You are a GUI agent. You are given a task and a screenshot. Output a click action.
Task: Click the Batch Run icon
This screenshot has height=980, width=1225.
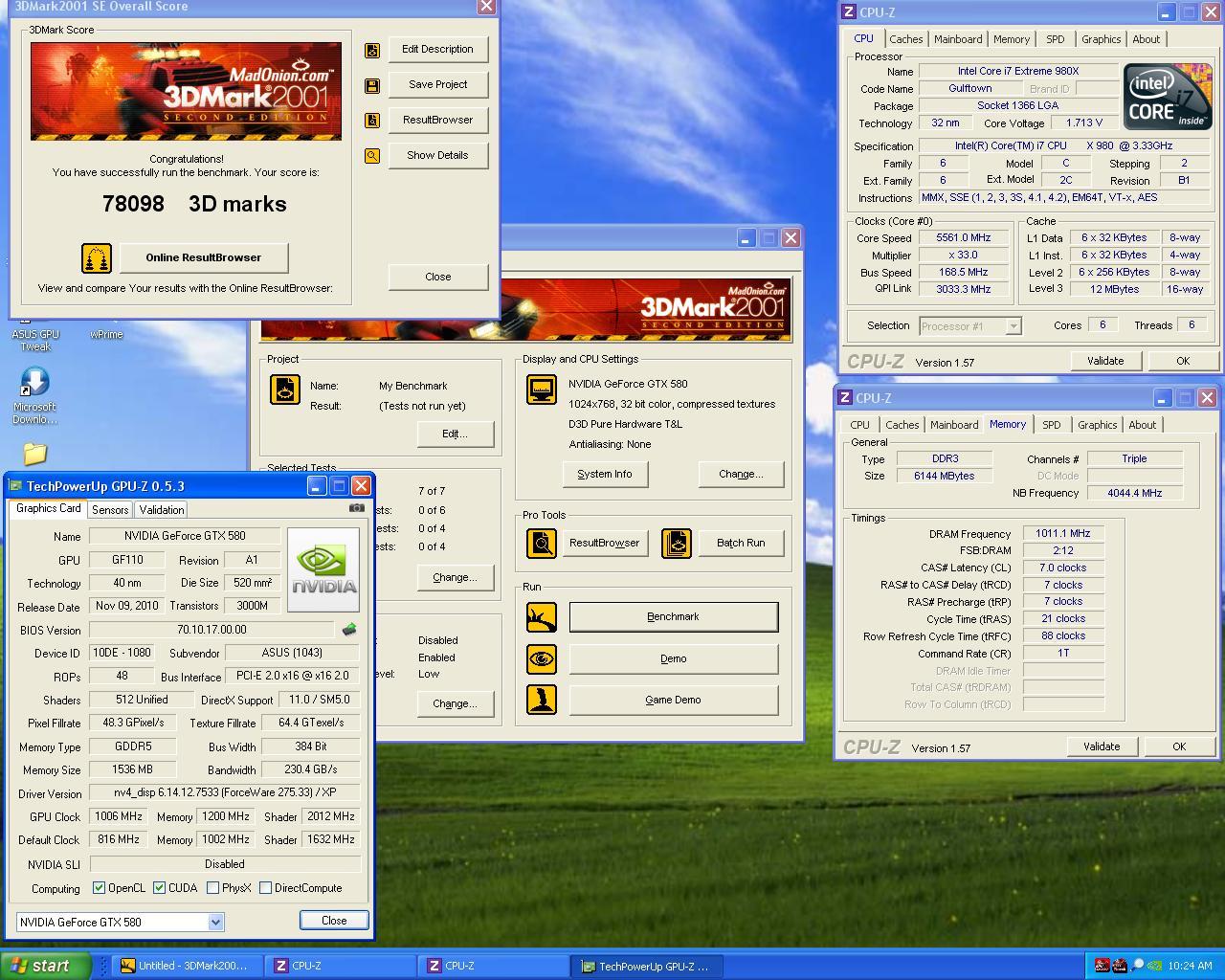677,544
